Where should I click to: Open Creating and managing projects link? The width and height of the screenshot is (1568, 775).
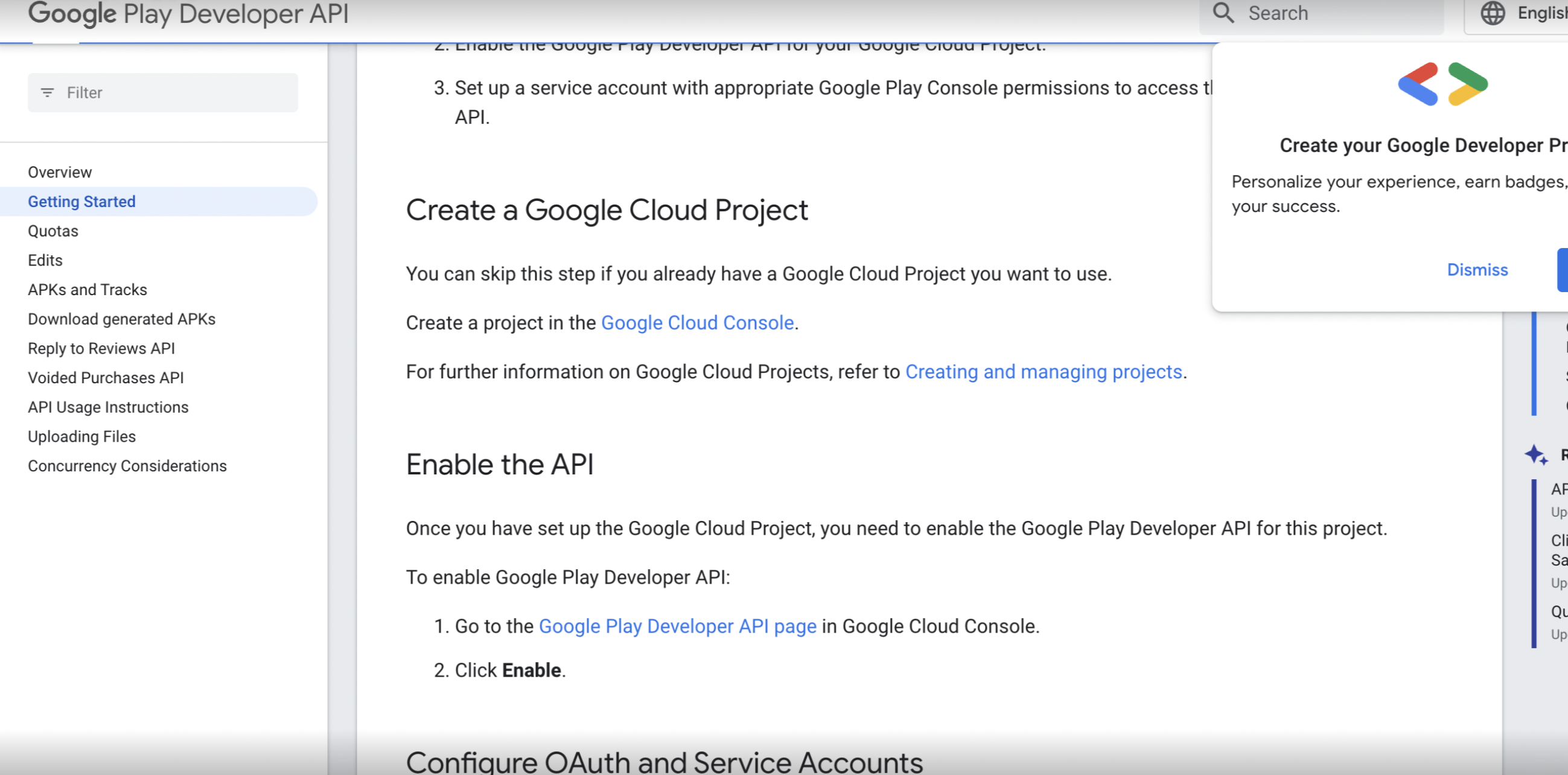tap(1044, 371)
